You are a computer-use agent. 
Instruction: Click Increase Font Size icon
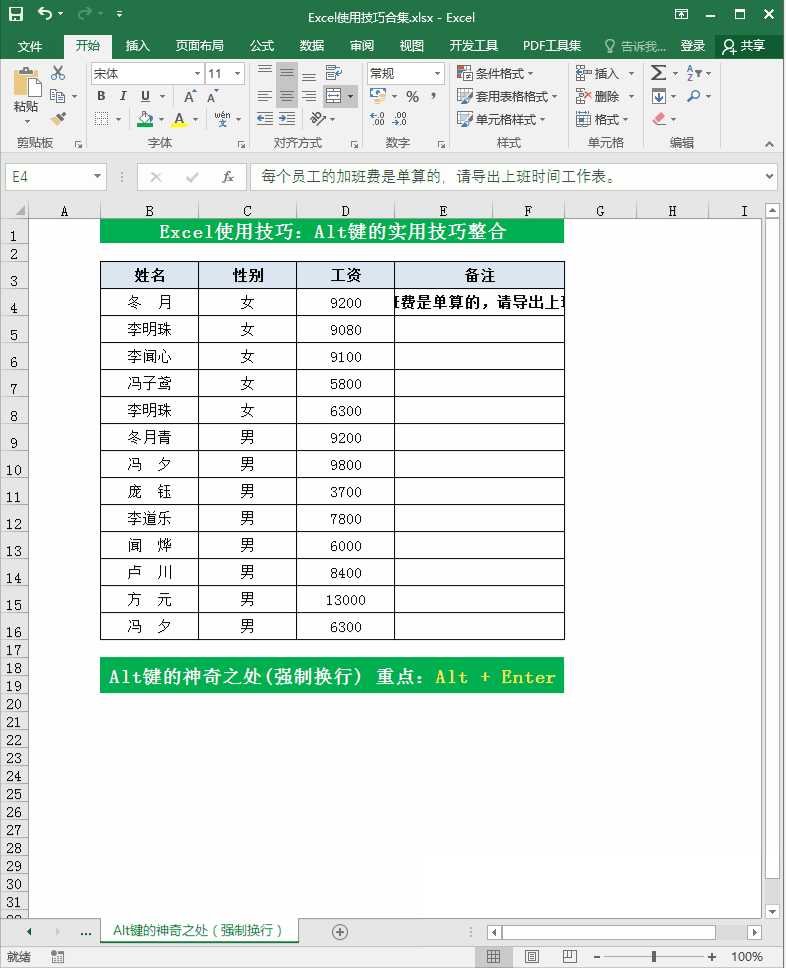point(190,96)
